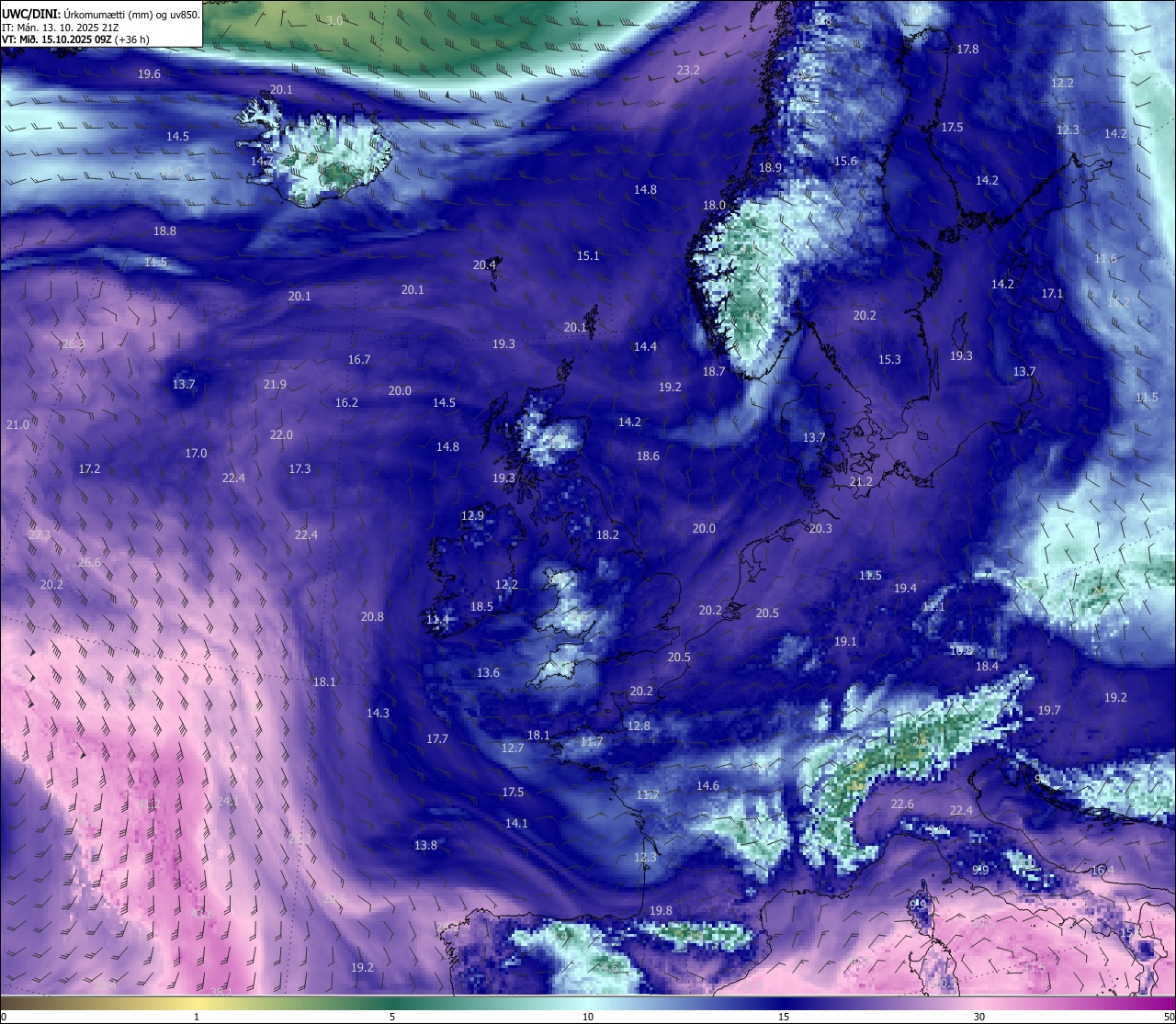This screenshot has width=1176, height=1024.
Task: Click the map value "14.3"
Action: pyautogui.click(x=378, y=714)
